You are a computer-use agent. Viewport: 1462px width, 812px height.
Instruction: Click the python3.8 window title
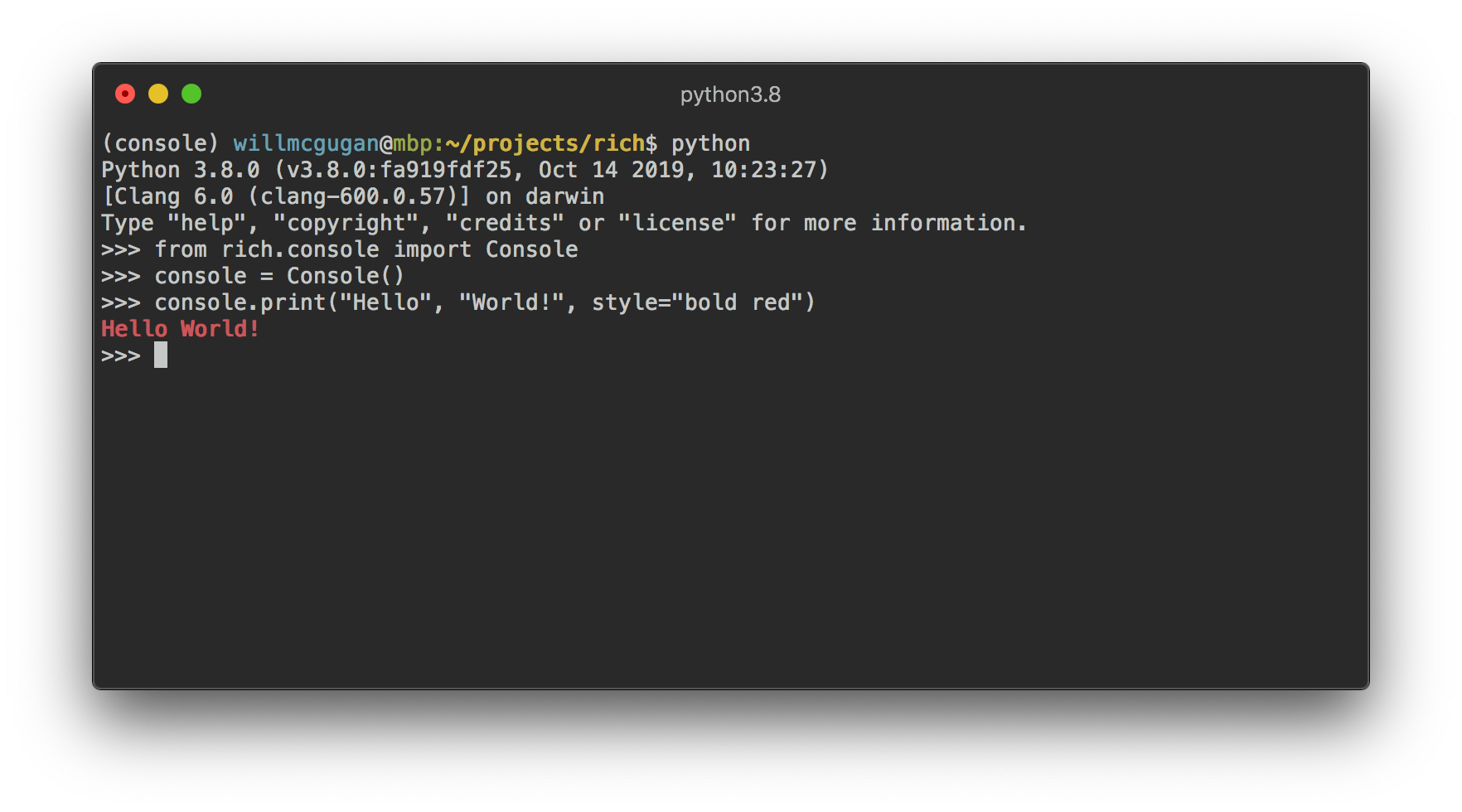(730, 94)
